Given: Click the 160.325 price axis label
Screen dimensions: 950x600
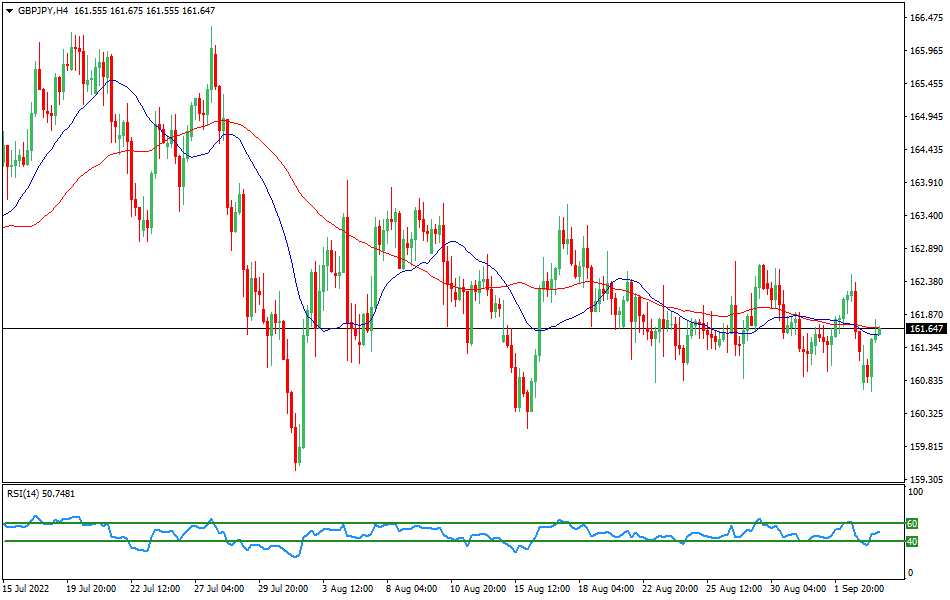Looking at the screenshot, I should tap(927, 413).
